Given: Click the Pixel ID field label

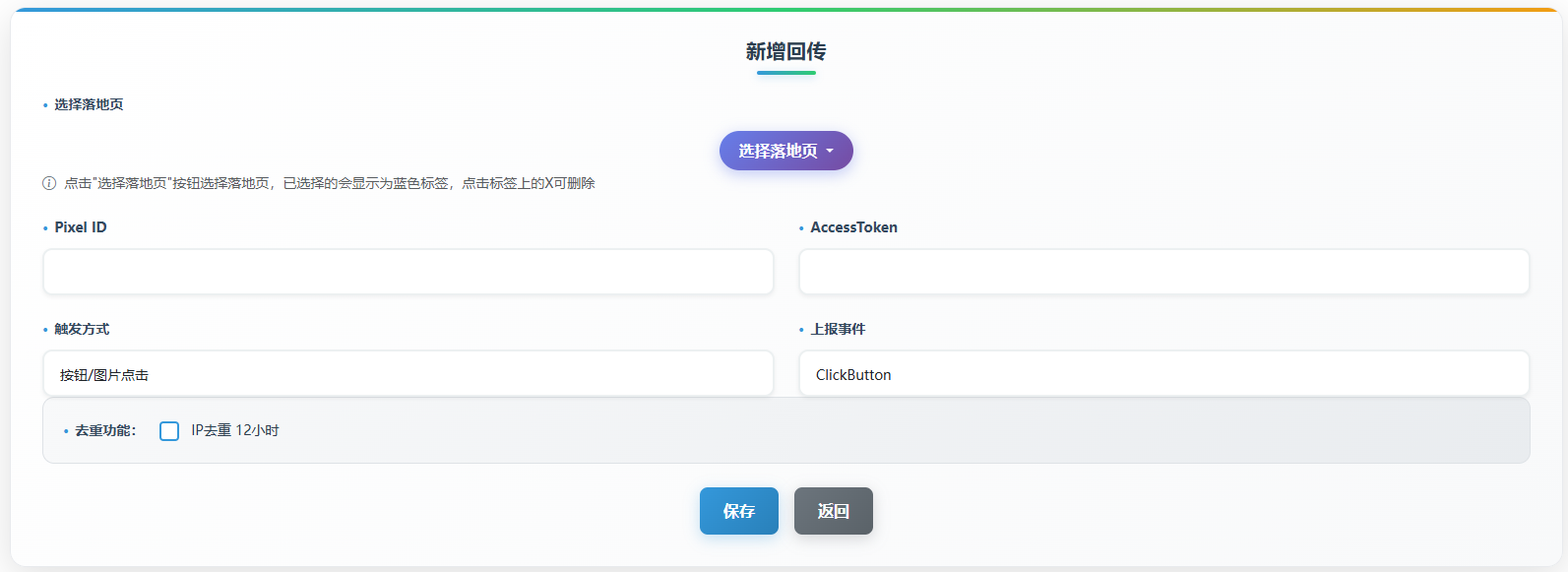Looking at the screenshot, I should point(80,227).
